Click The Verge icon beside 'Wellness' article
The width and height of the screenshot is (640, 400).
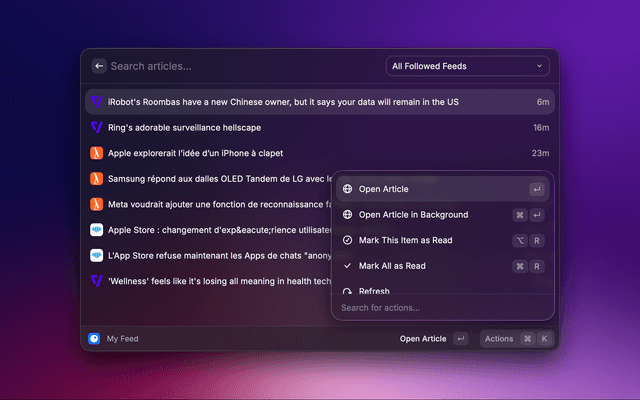96,281
